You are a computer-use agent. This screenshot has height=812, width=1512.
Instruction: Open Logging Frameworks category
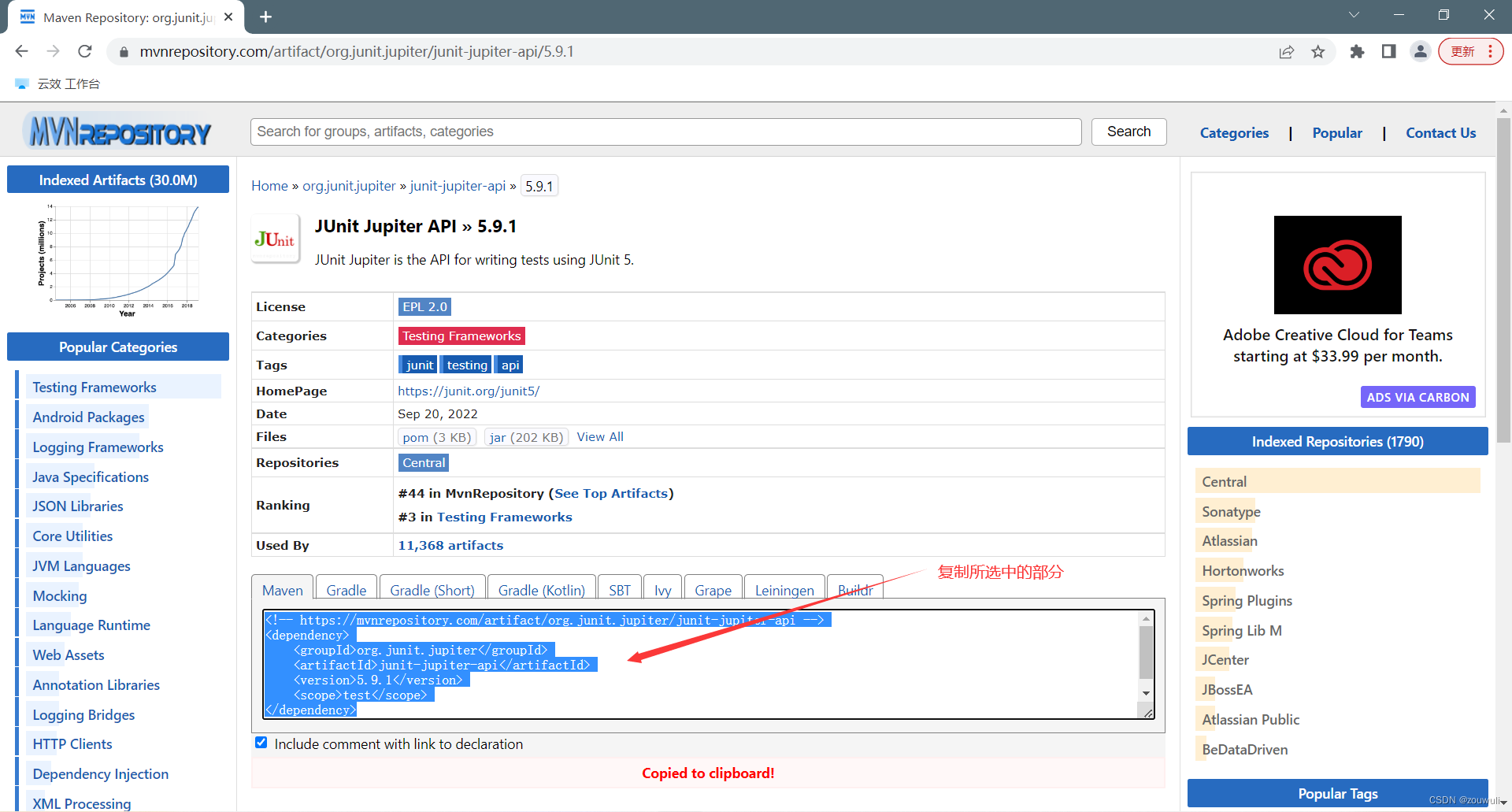[x=98, y=447]
